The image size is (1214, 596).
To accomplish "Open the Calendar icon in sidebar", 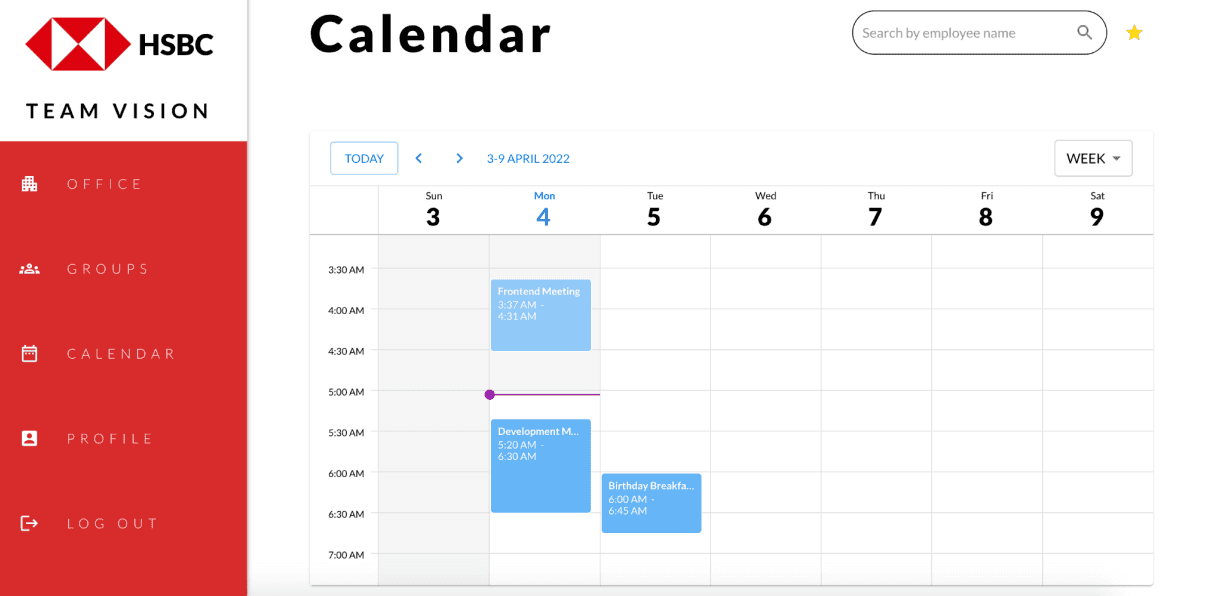I will click(29, 353).
